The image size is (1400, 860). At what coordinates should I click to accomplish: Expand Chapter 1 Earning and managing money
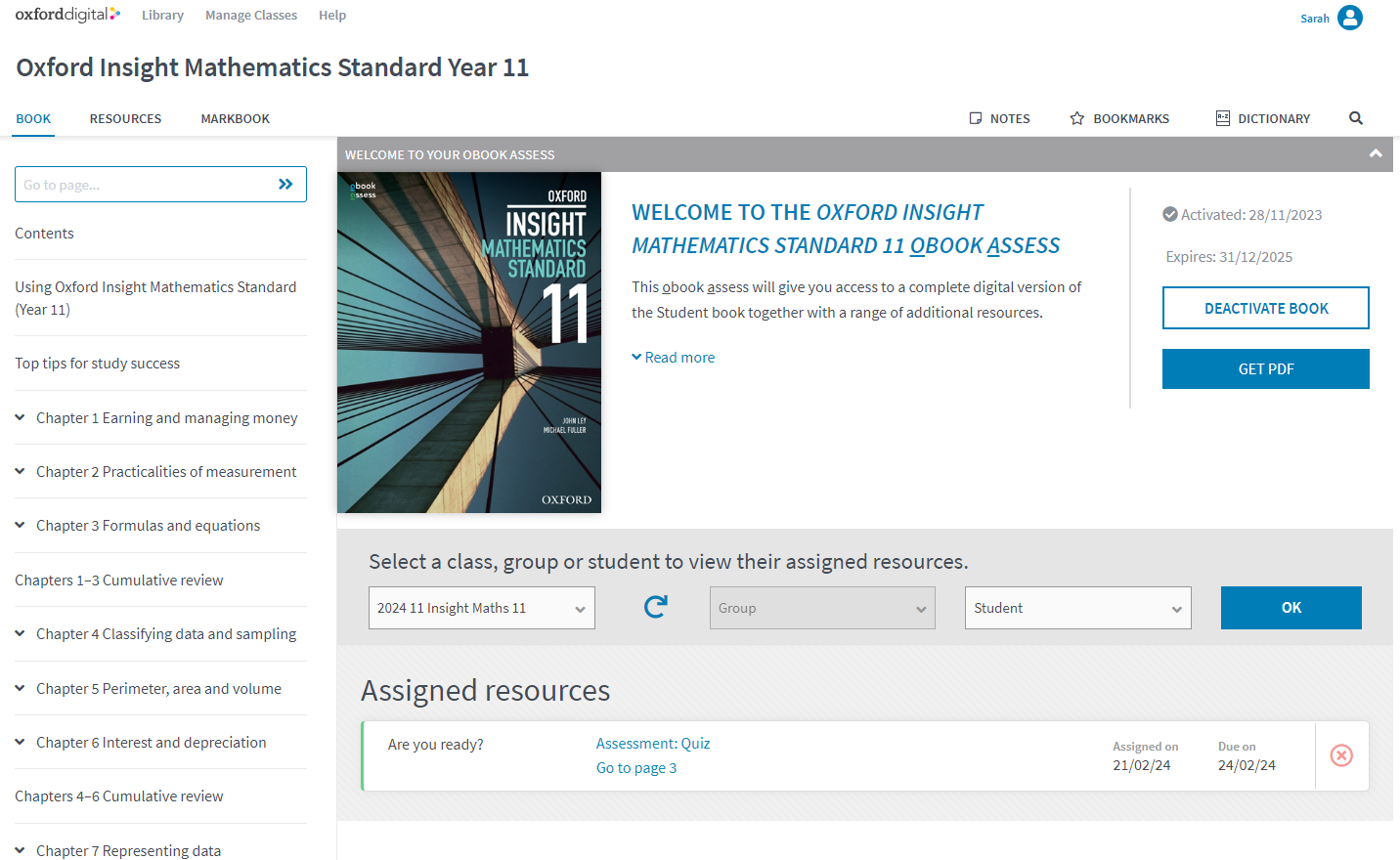click(20, 417)
